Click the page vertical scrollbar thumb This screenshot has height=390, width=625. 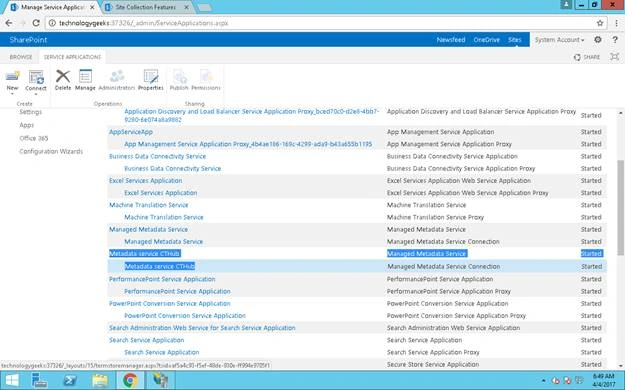621,207
